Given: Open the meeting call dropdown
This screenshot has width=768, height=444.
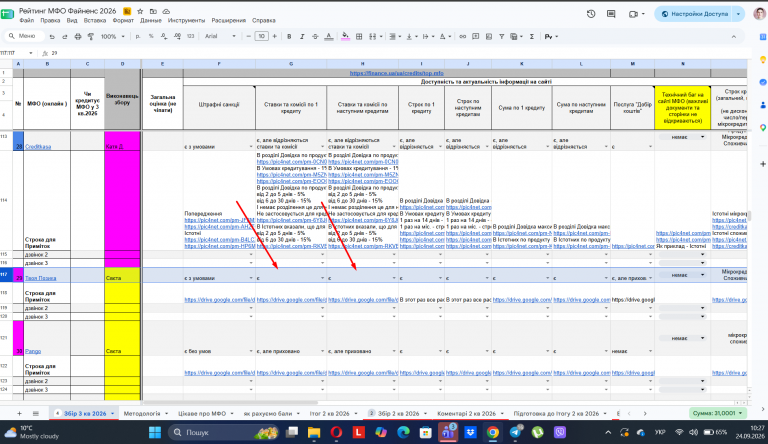Looking at the screenshot, I should point(643,14).
